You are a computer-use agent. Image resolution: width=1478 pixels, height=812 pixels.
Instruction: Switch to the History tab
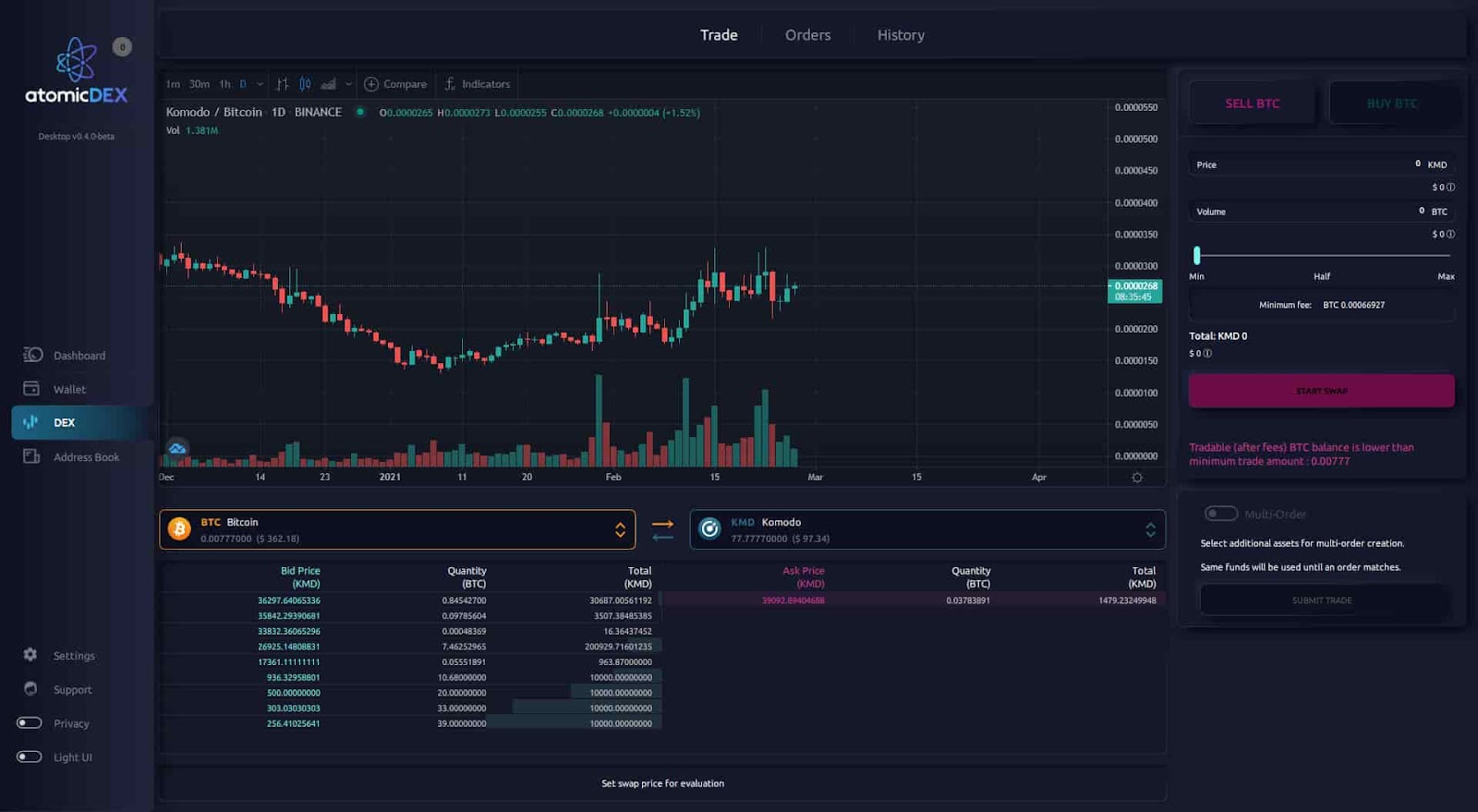click(x=901, y=35)
